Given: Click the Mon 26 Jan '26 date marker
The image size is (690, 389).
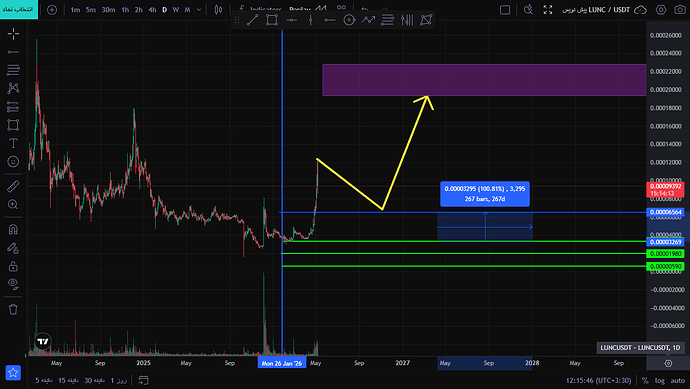Looking at the screenshot, I should click(x=282, y=363).
